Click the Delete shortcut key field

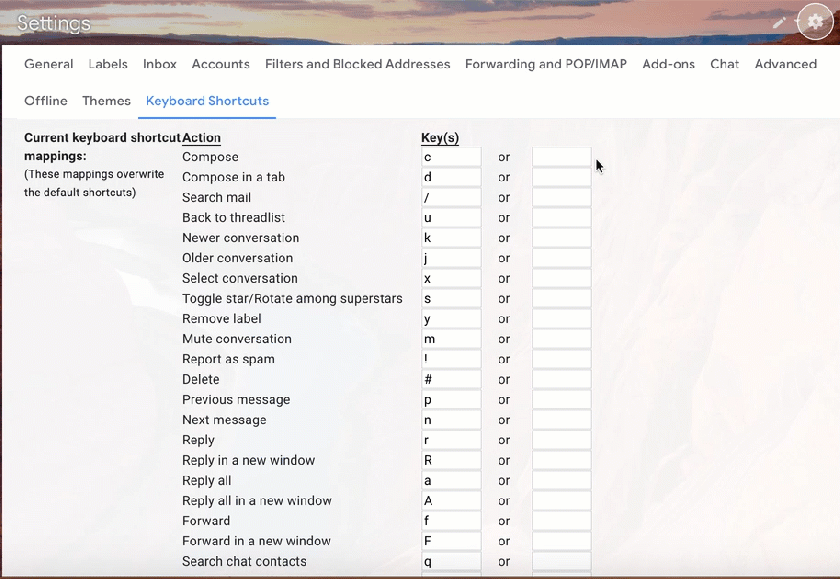[451, 380]
